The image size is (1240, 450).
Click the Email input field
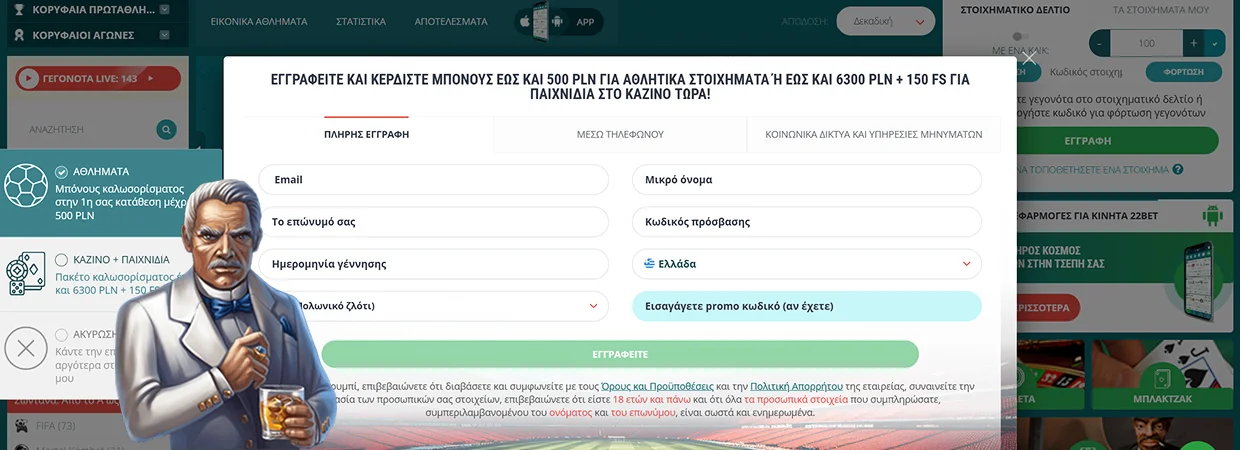pos(434,180)
